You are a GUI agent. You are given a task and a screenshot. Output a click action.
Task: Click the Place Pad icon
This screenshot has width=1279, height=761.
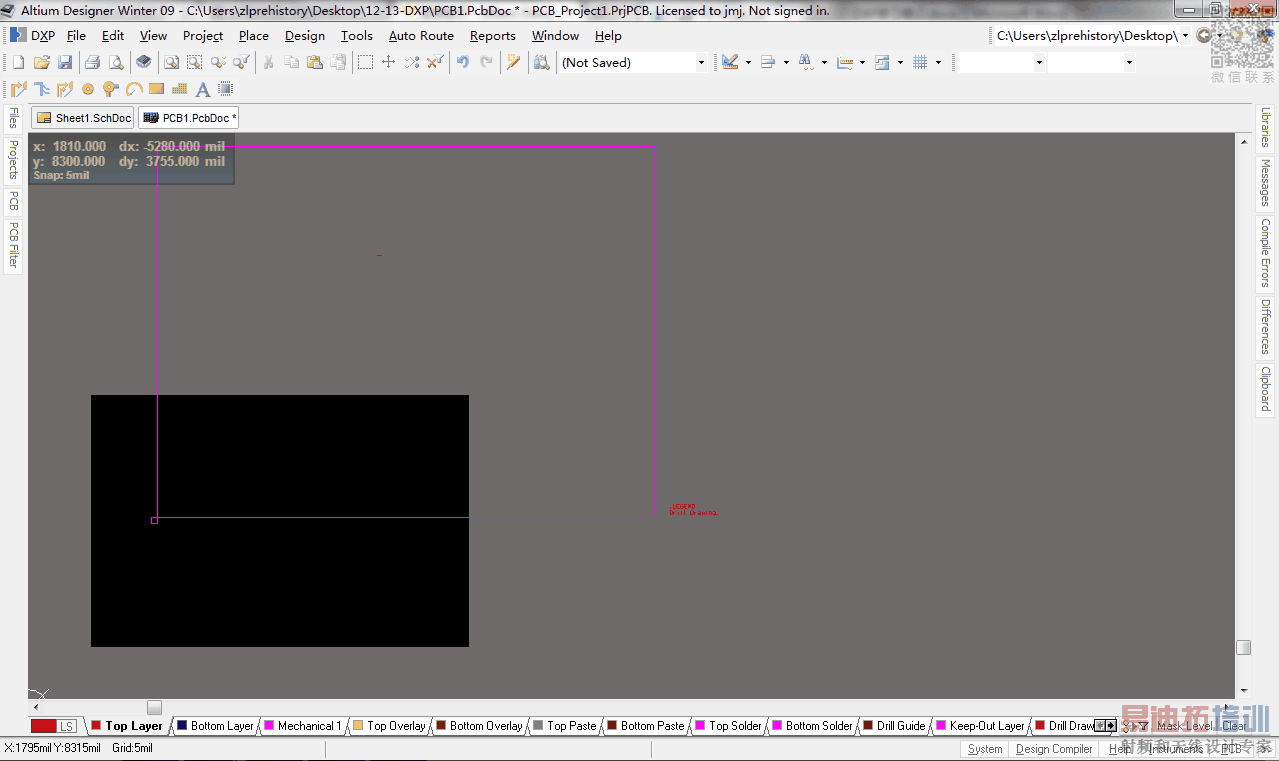(88, 89)
